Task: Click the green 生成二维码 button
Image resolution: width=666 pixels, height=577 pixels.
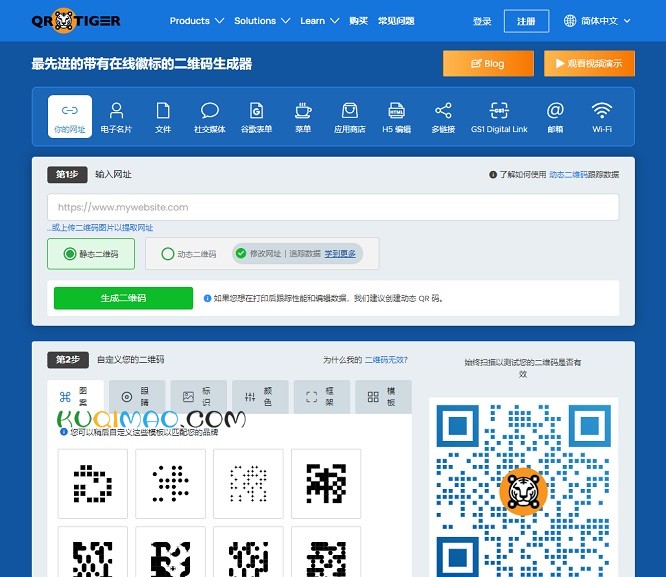Action: point(123,298)
